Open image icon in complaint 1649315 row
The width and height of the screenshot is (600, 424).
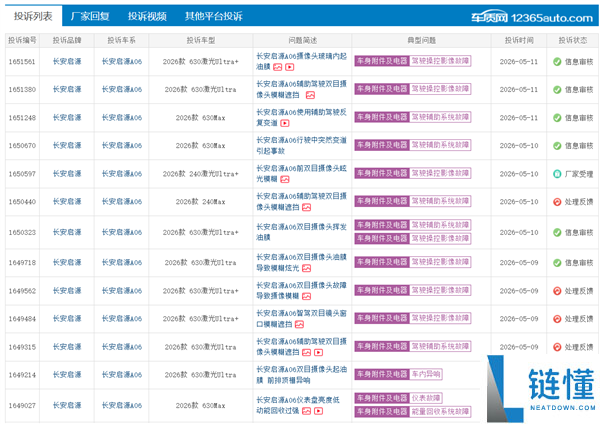(x=307, y=352)
